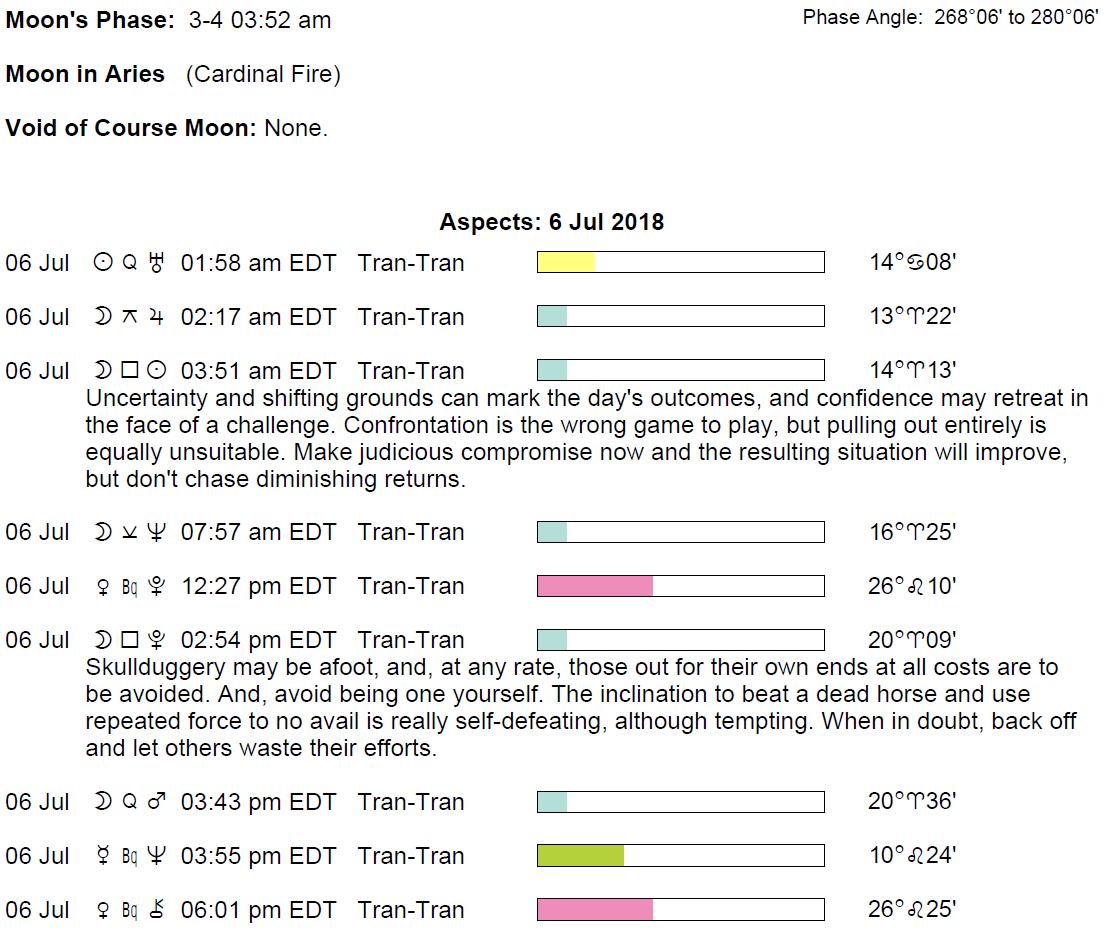Click the Neptune glyph in the 07:57 am row
Viewport: 1116px width, 933px height.
click(155, 532)
